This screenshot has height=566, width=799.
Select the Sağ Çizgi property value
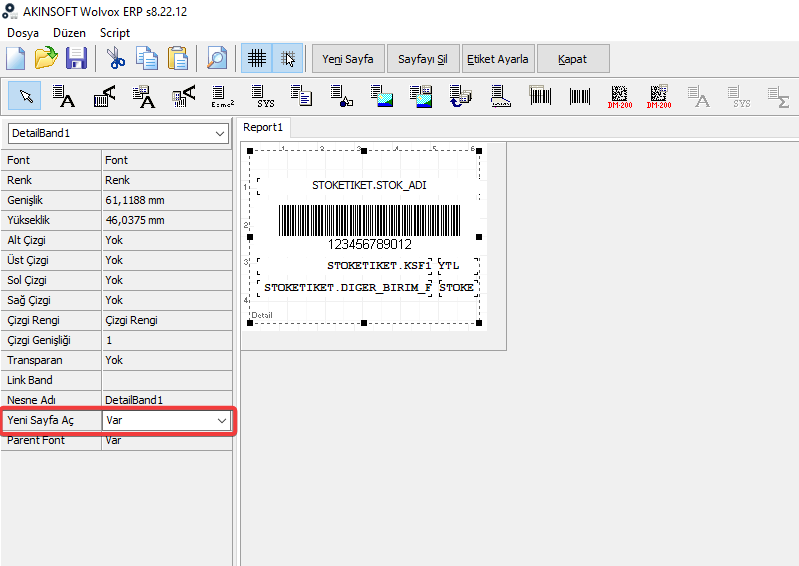[x=167, y=300]
